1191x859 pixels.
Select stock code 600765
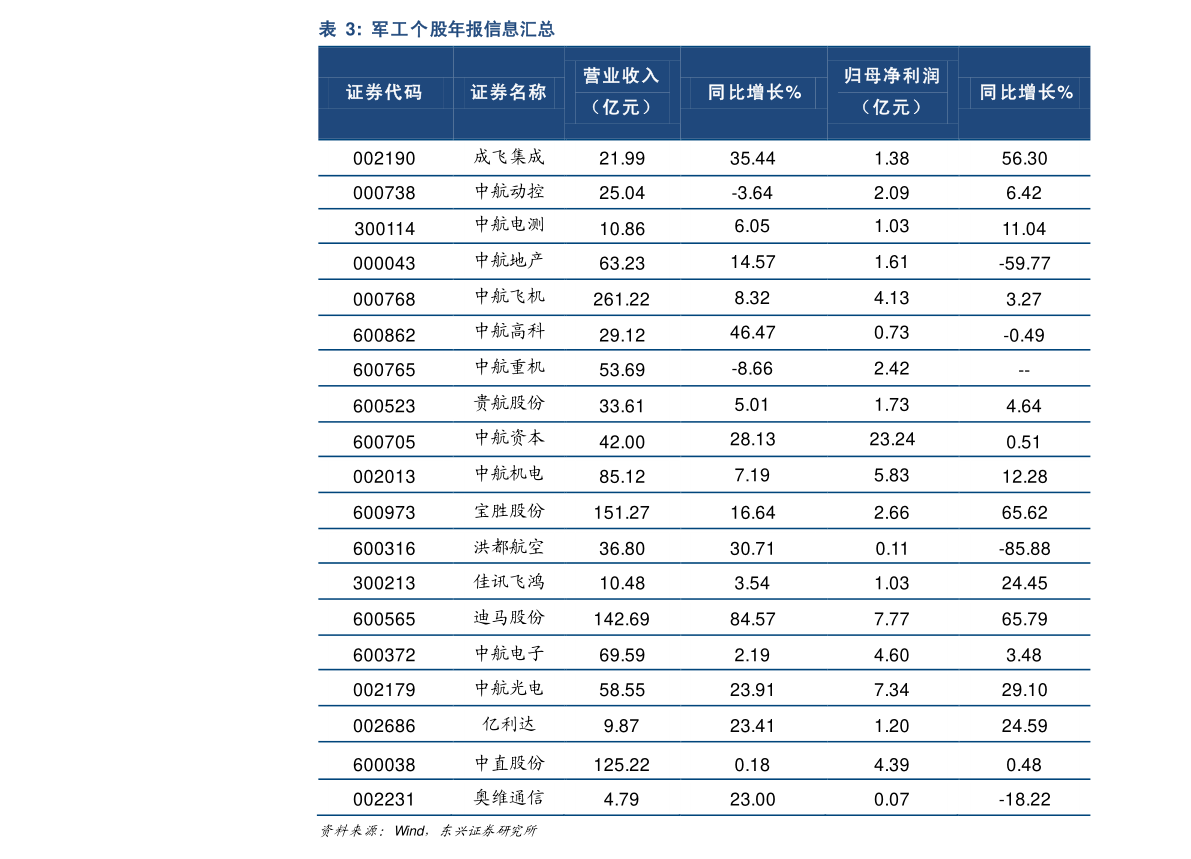pyautogui.click(x=384, y=370)
